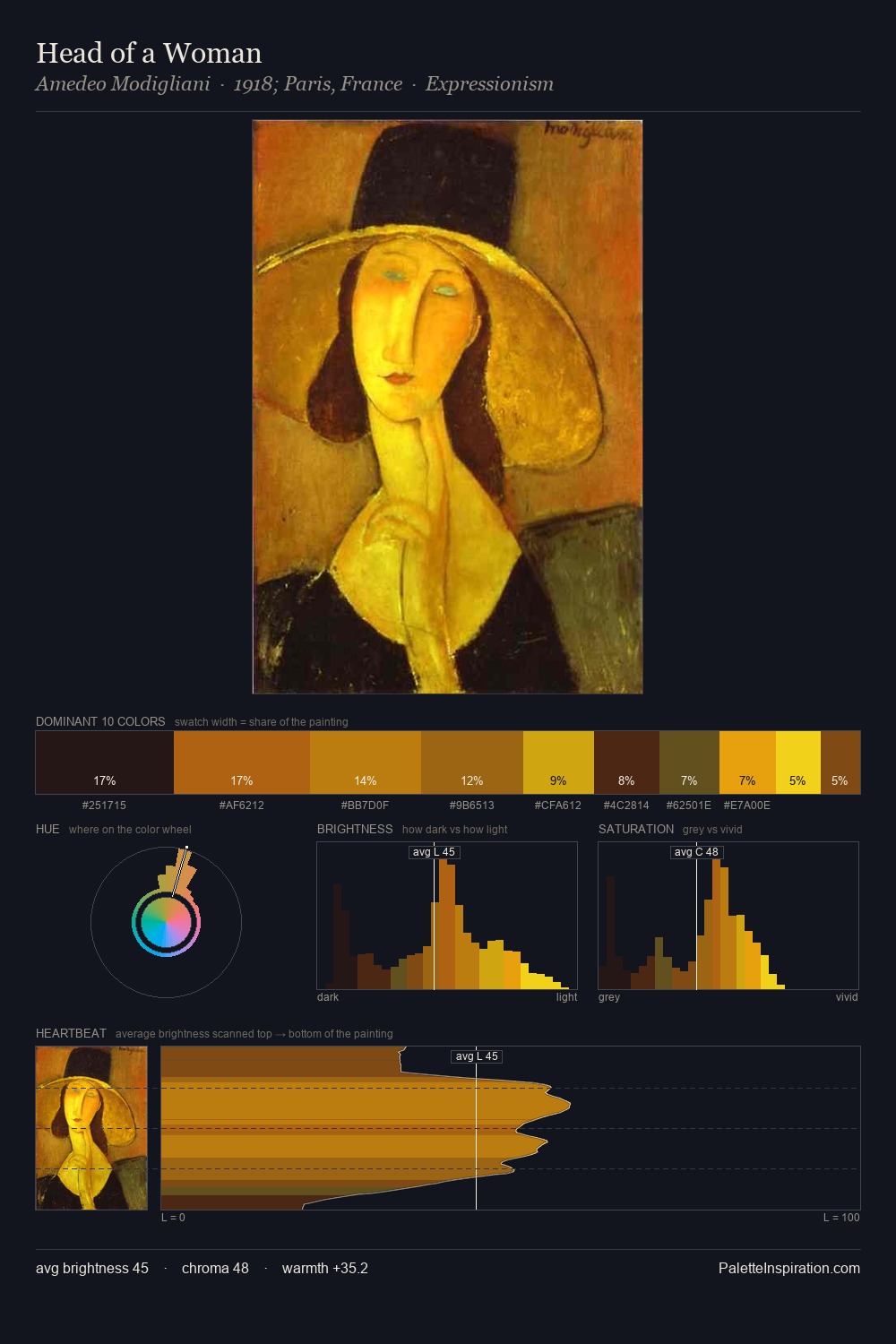Click the hex label '#4C2814'
Image resolution: width=896 pixels, height=1344 pixels.
tap(626, 805)
